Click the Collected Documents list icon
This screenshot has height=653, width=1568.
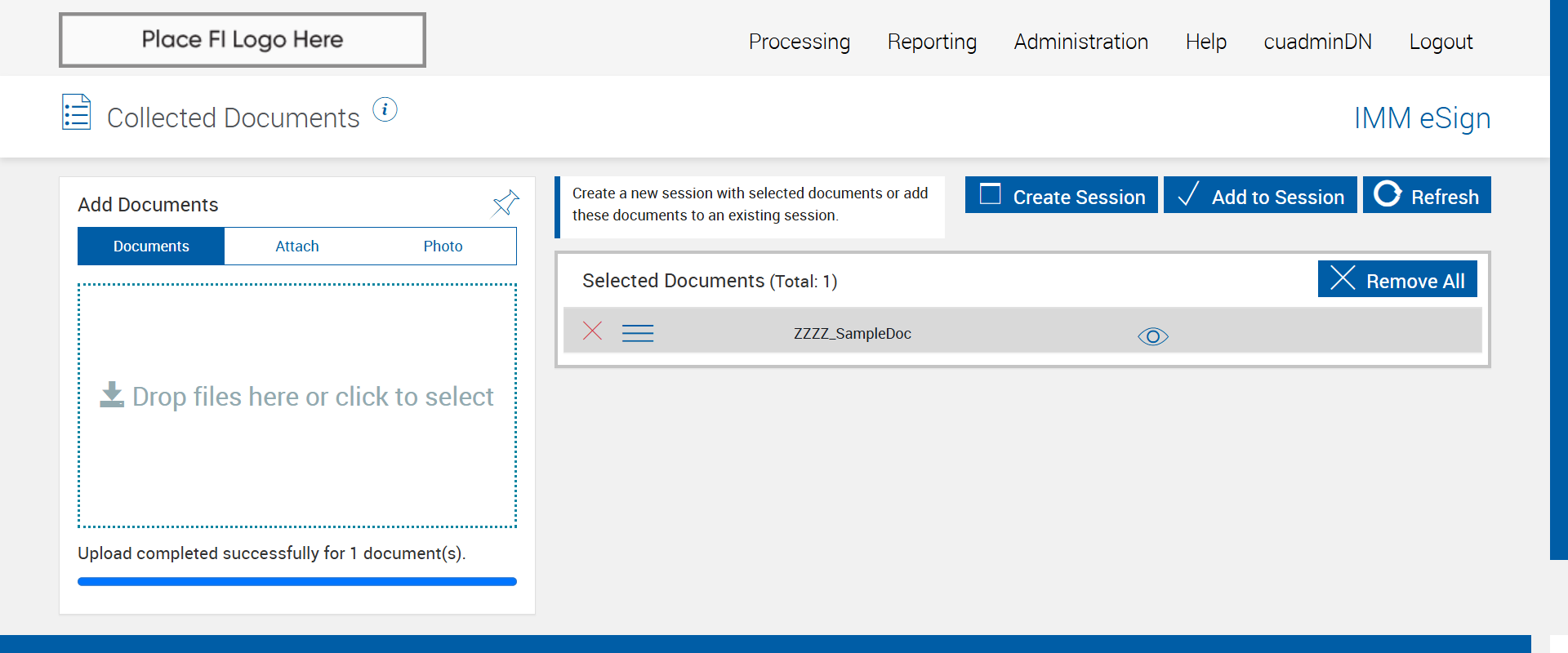coord(77,113)
